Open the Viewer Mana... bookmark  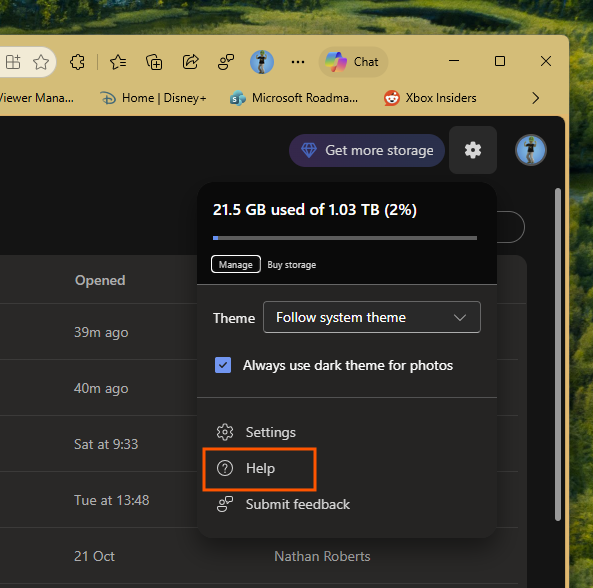tap(37, 98)
